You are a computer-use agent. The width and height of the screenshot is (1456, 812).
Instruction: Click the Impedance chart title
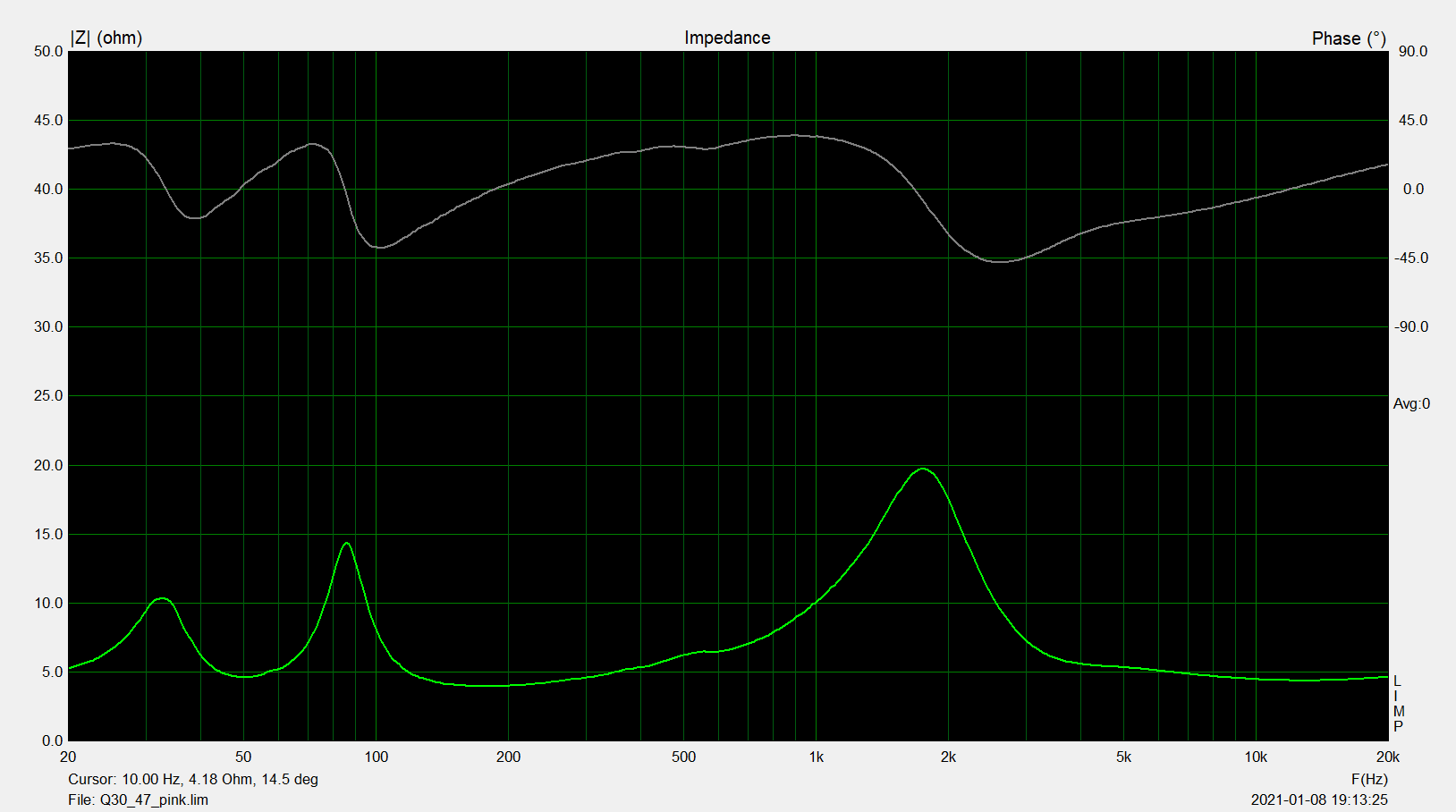coord(727,38)
